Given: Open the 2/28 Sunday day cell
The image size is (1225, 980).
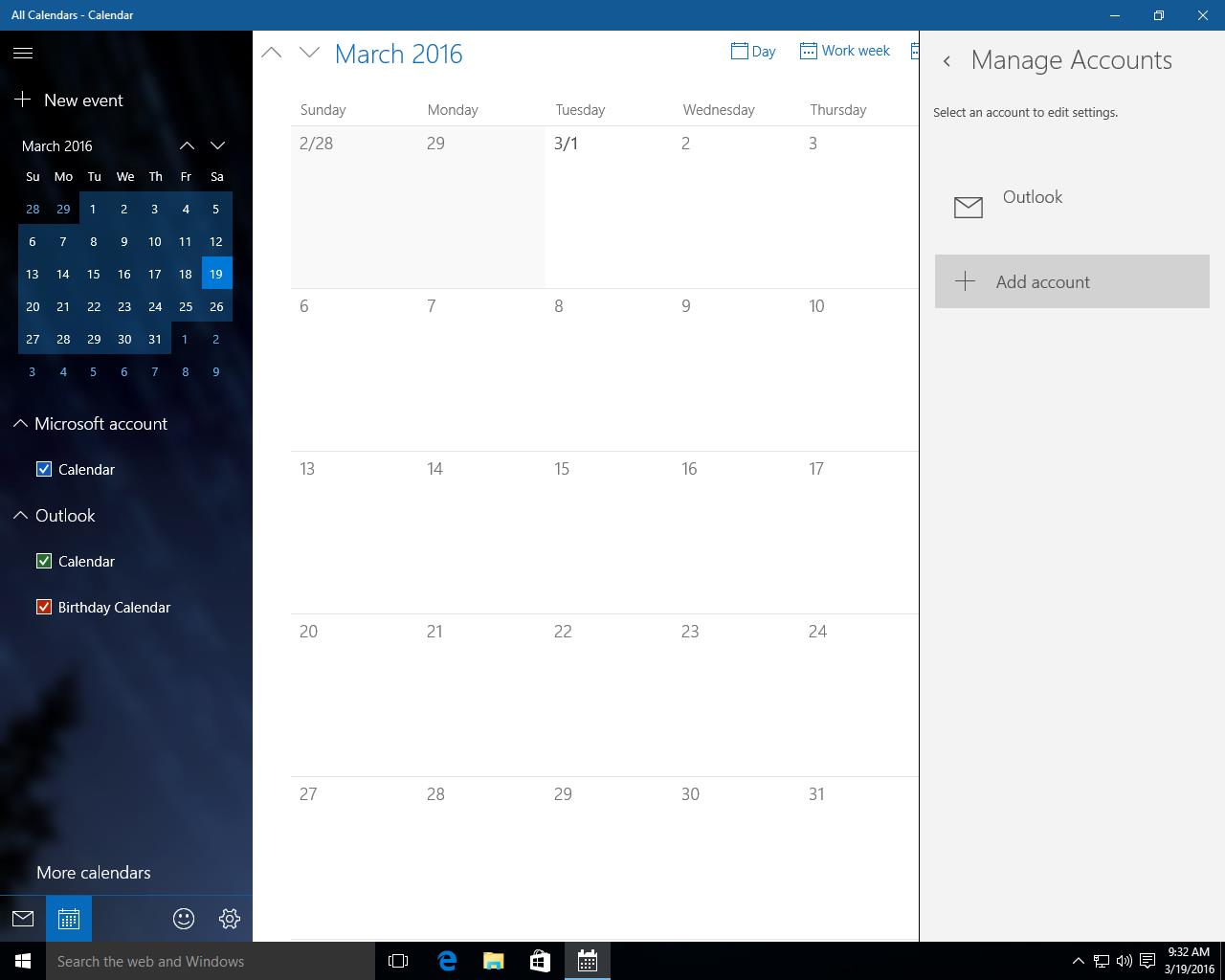Looking at the screenshot, I should (354, 207).
